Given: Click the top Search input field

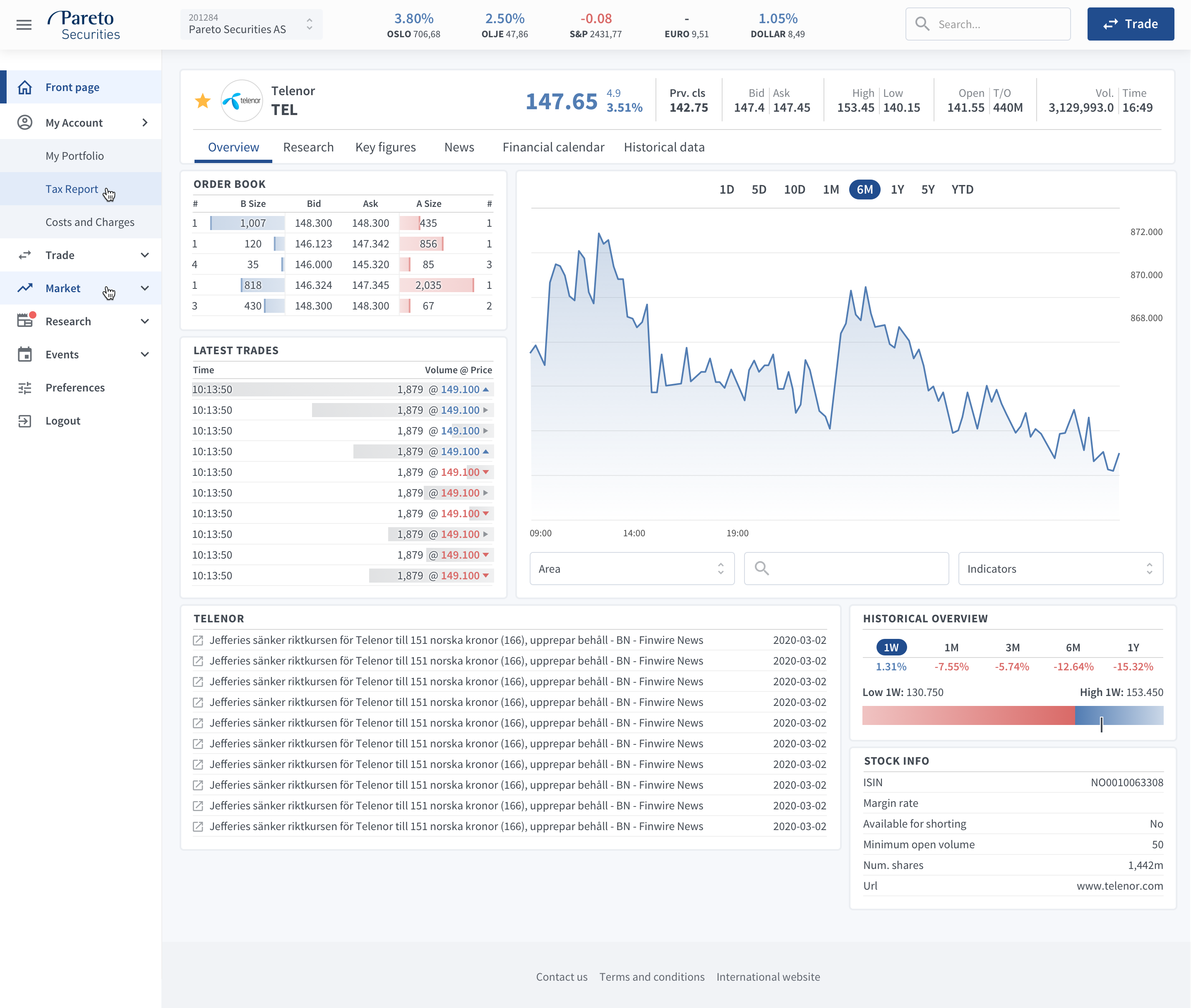Looking at the screenshot, I should 987,24.
